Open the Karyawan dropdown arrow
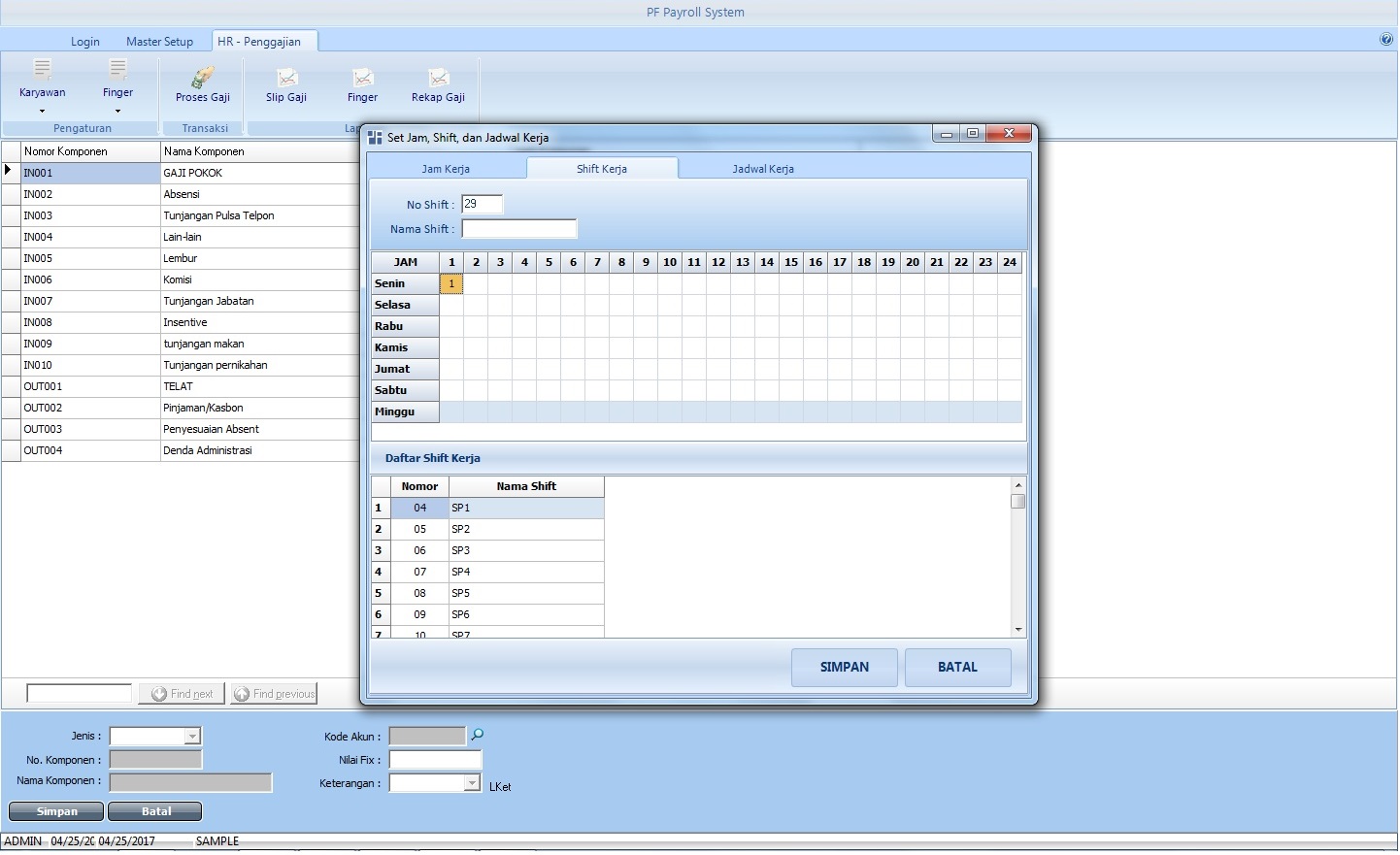Screen dimensions: 1400x855 [x=42, y=112]
